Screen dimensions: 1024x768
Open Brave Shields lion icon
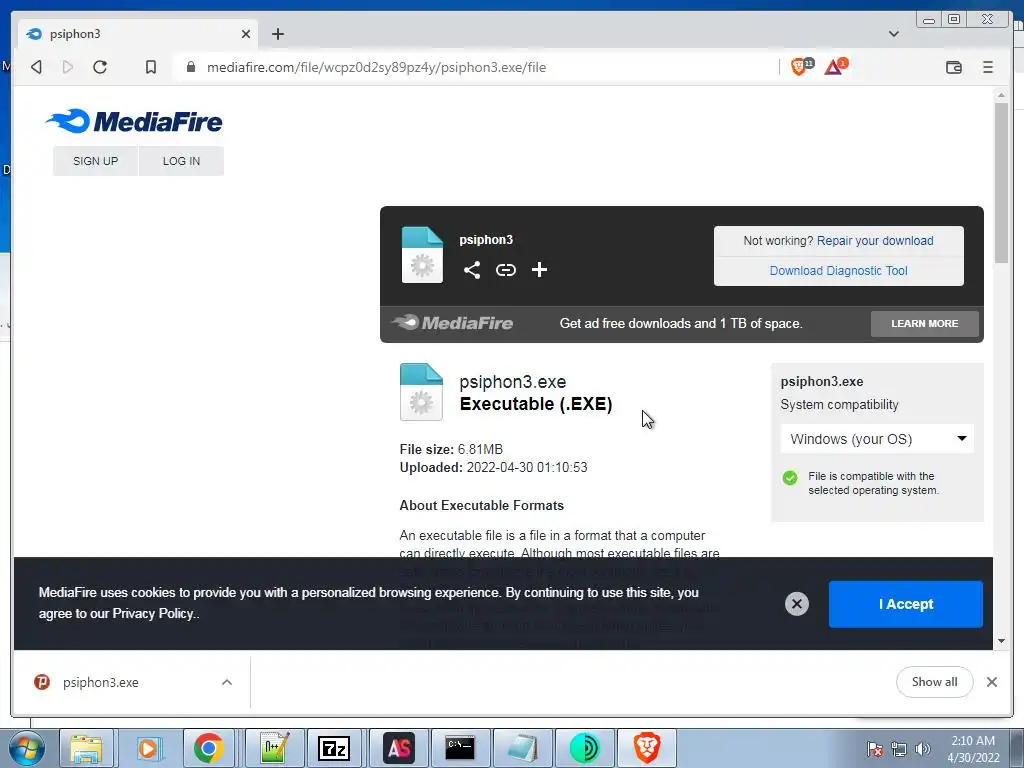point(801,66)
